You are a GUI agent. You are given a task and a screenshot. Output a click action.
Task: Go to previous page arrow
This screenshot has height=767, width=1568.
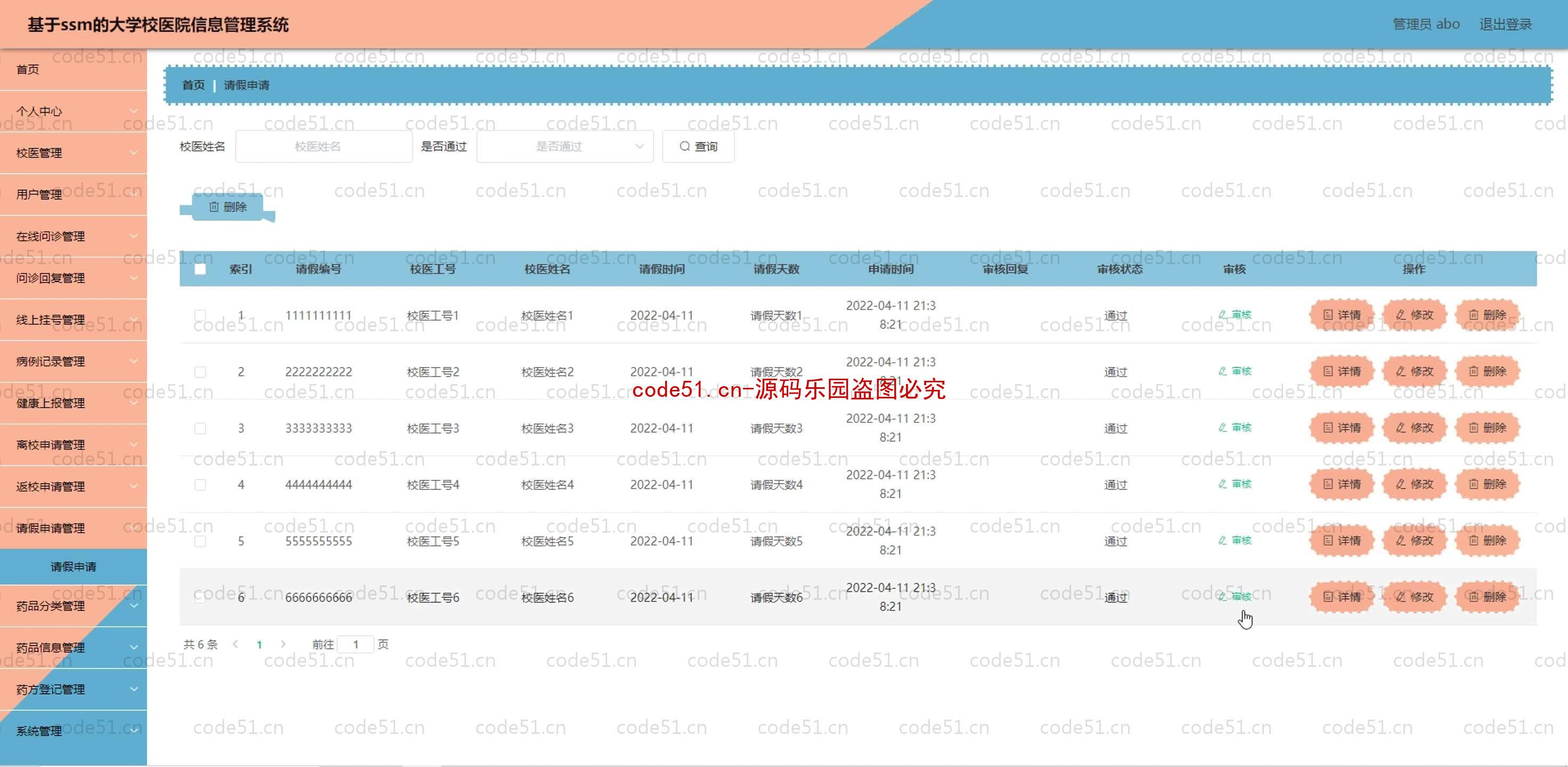(235, 644)
